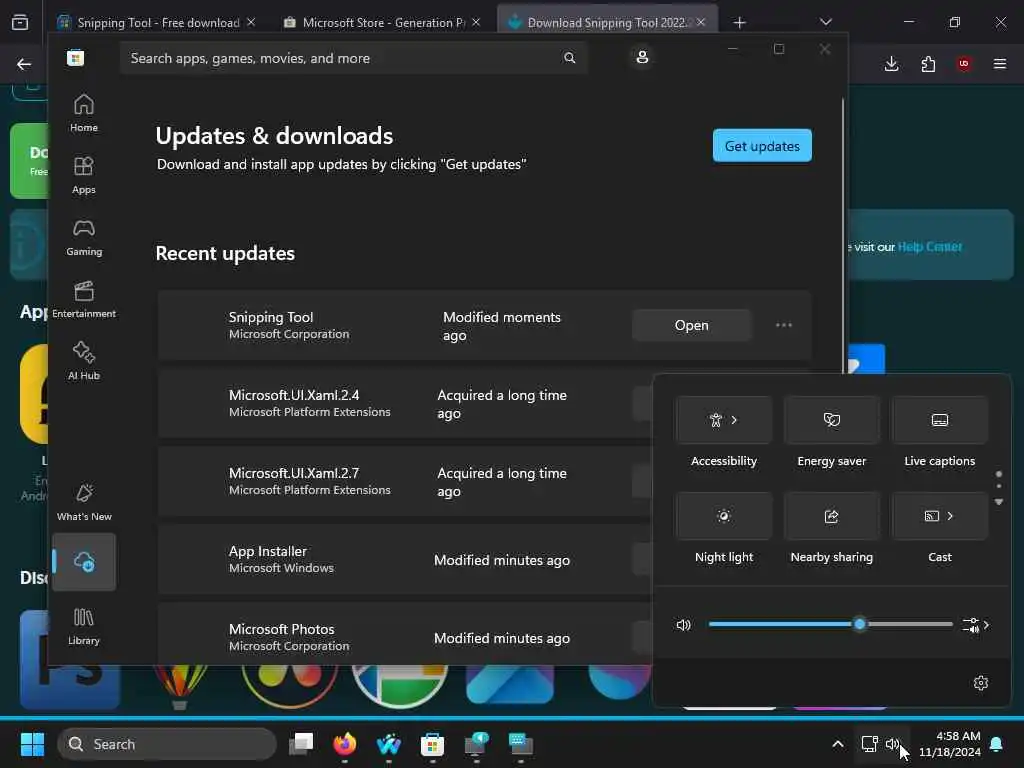Open Home in Microsoft Store sidebar
The height and width of the screenshot is (768, 1024).
tap(84, 114)
